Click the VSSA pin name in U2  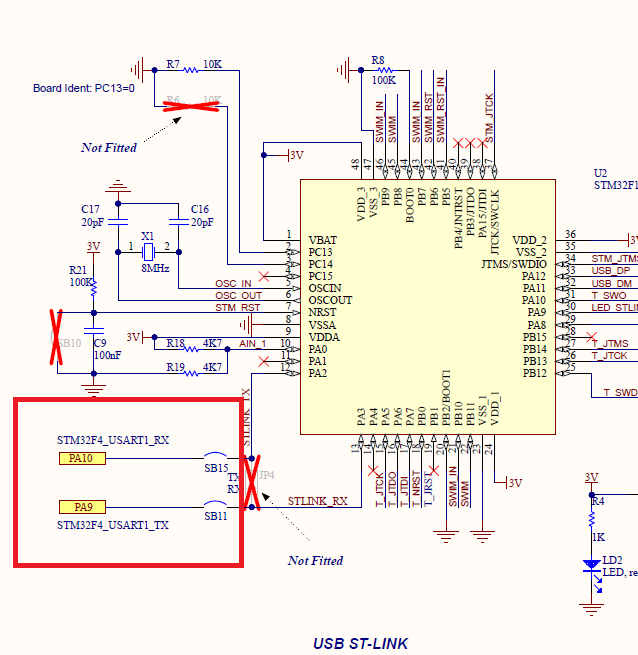[x=322, y=325]
